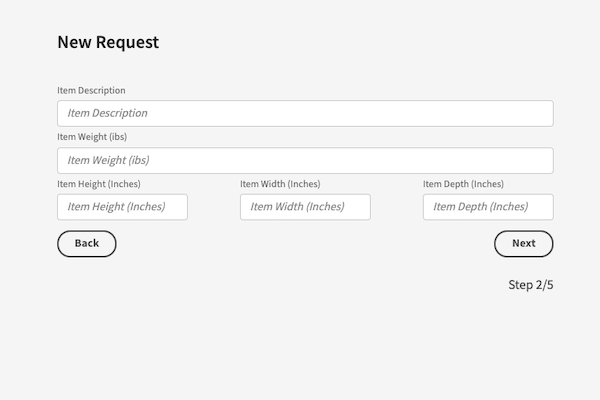The image size is (600, 400).
Task: Click the Back button
Action: [87, 243]
